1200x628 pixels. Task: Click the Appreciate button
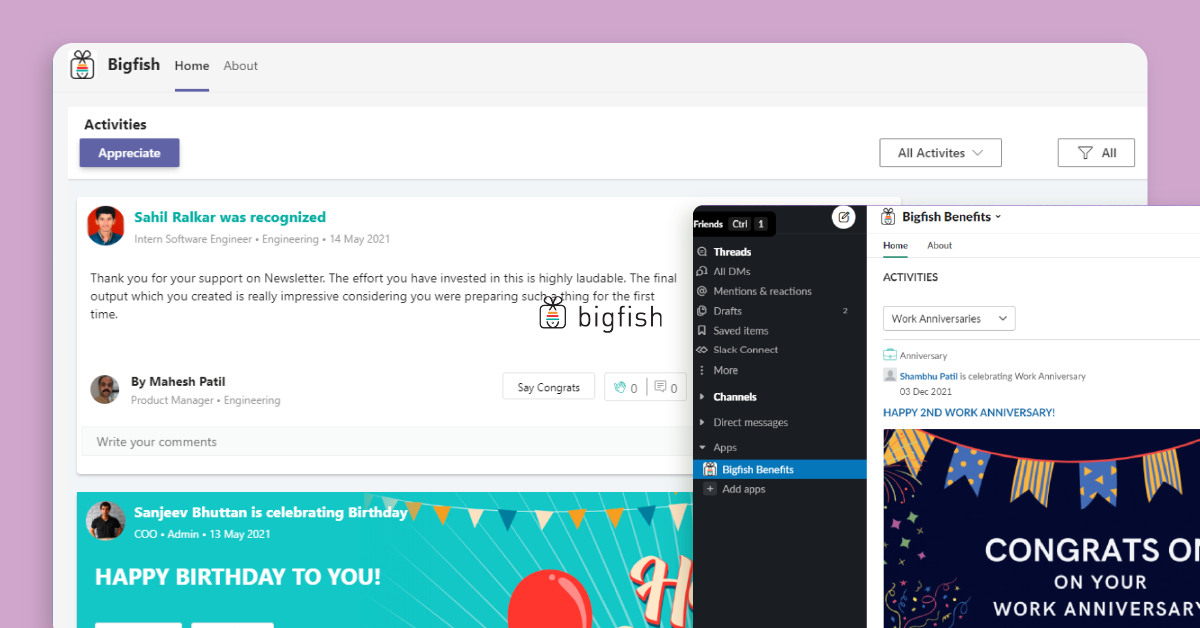129,153
